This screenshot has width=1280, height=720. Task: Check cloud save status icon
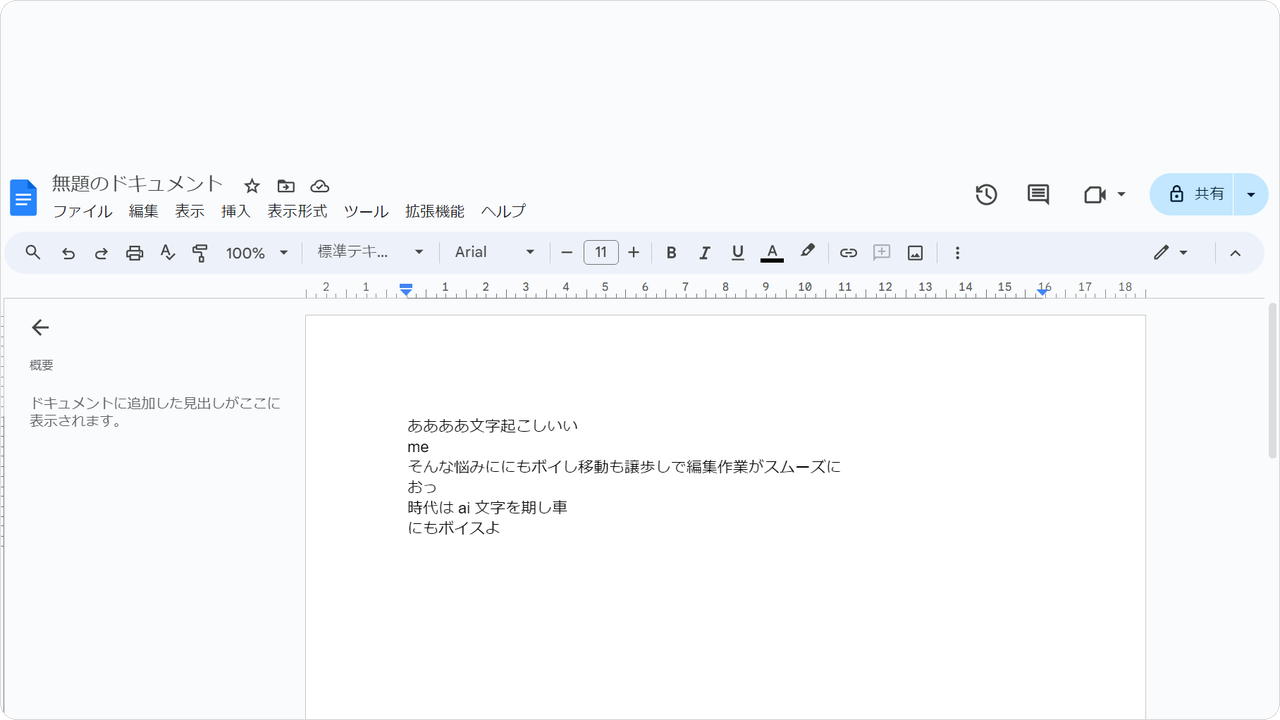click(x=320, y=186)
